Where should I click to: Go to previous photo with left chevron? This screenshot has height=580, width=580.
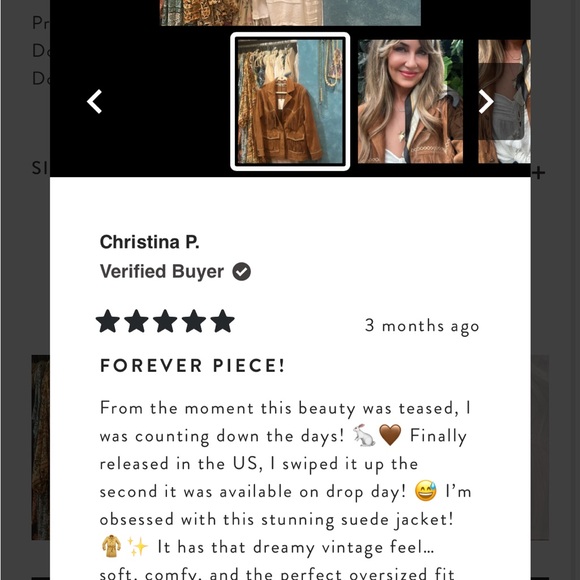pos(94,101)
